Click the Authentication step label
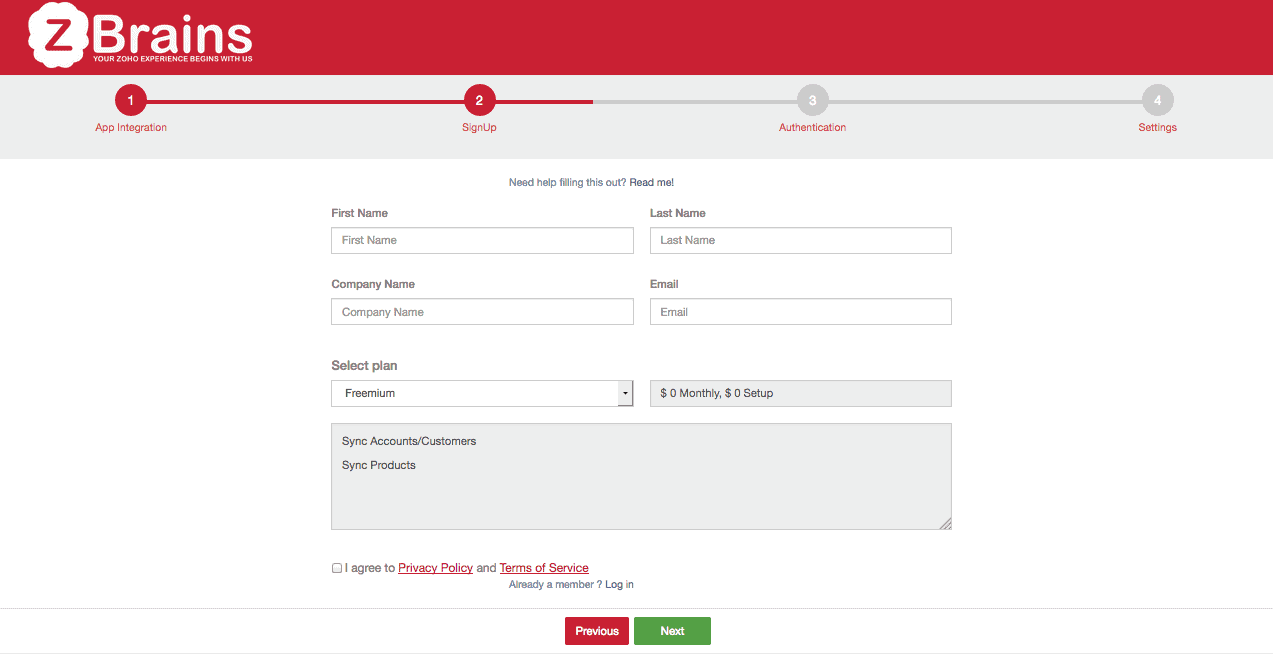The width and height of the screenshot is (1273, 669). coord(812,128)
